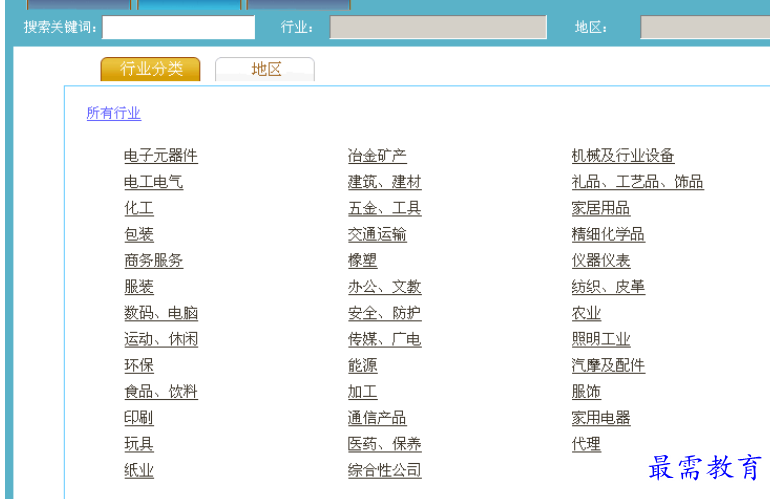This screenshot has width=770, height=499.
Task: Select the 照明工业 category link
Action: tap(601, 339)
